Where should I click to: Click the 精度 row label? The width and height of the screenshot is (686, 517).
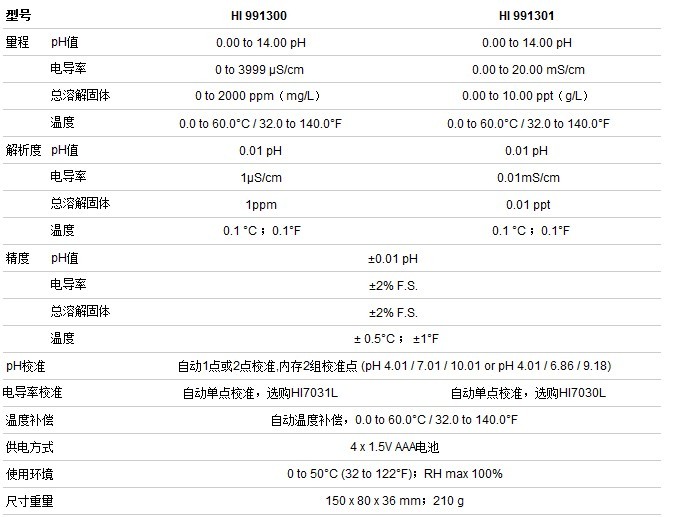[x=18, y=259]
